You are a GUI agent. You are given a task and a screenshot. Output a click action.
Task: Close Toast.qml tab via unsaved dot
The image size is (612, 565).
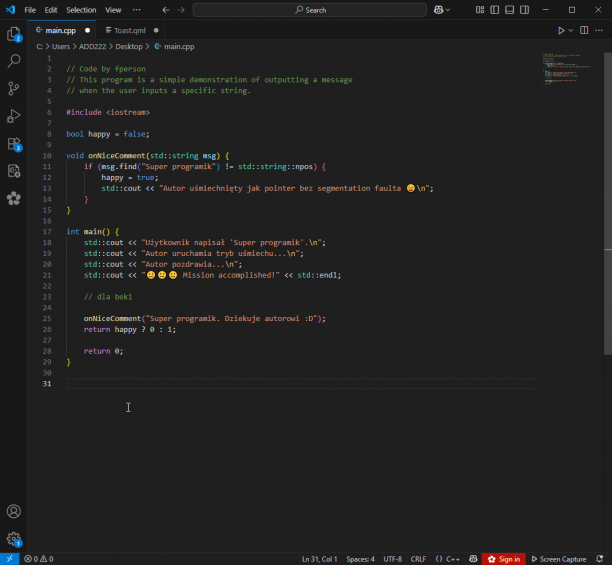coord(156,30)
